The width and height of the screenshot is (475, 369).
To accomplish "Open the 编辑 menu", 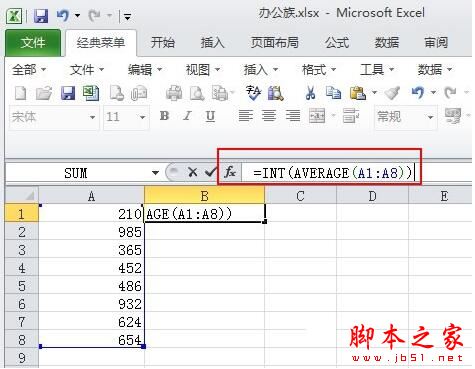I will [145, 70].
